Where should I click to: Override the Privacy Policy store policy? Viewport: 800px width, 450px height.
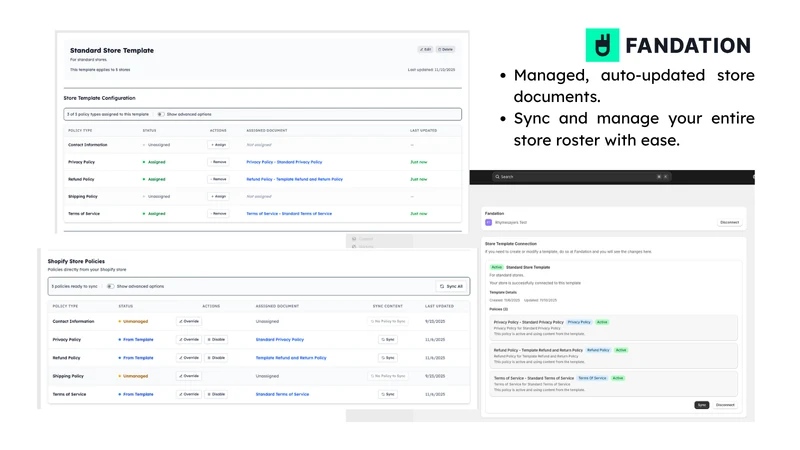(x=189, y=339)
